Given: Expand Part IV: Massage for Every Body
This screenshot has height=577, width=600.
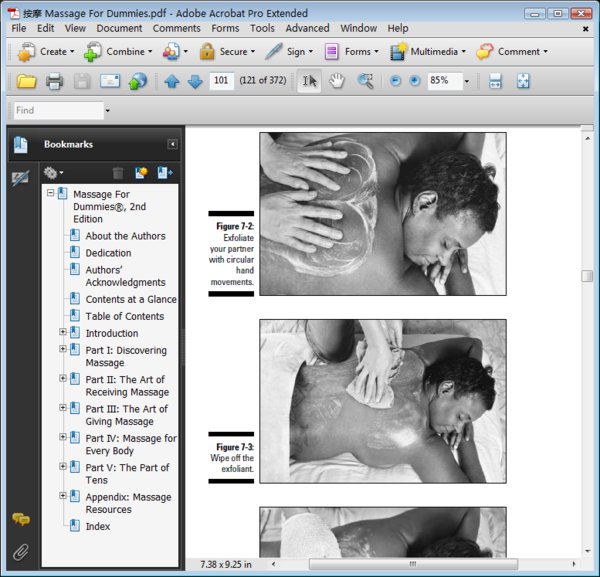Looking at the screenshot, I should [x=63, y=437].
